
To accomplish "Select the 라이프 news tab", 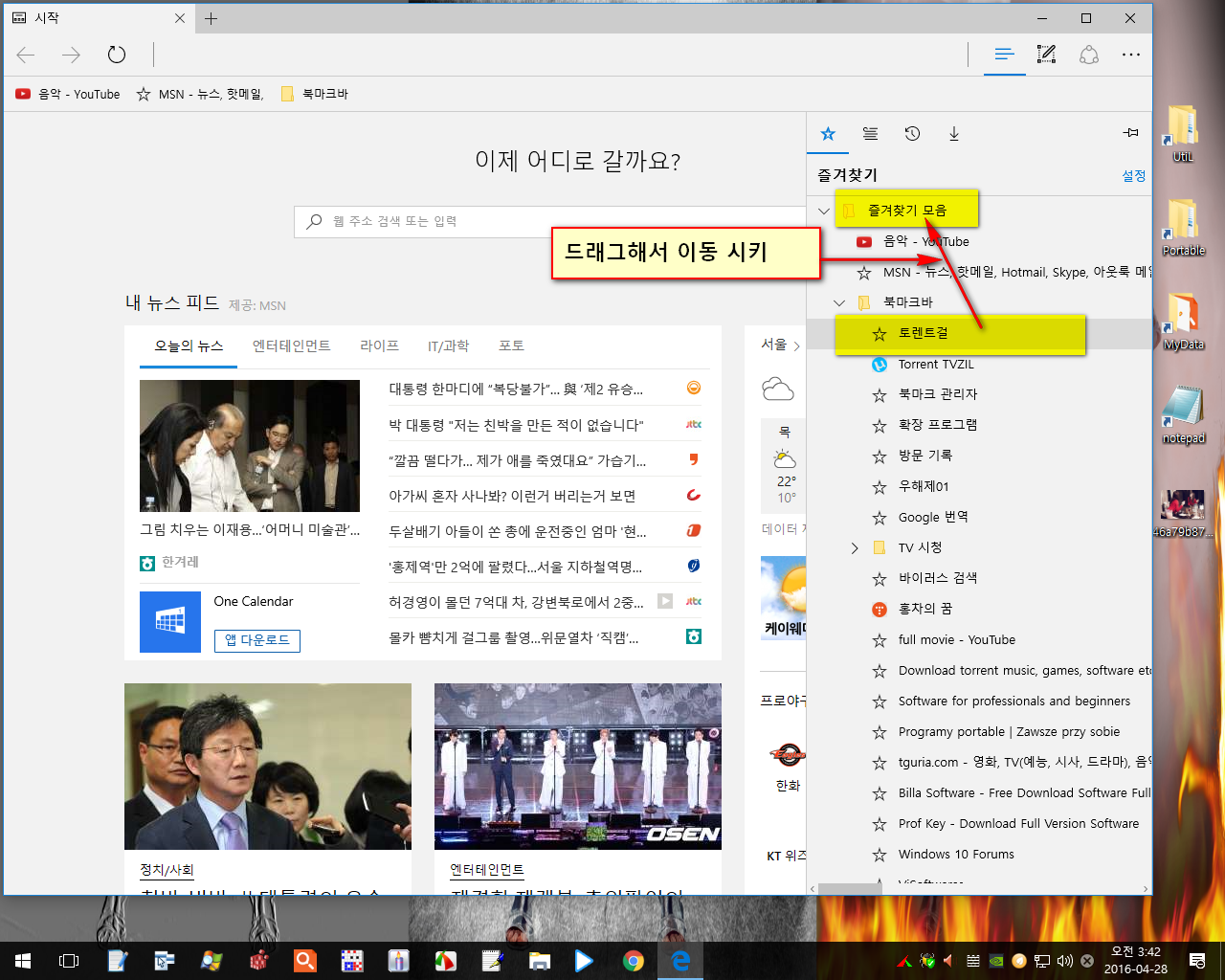I will point(380,345).
